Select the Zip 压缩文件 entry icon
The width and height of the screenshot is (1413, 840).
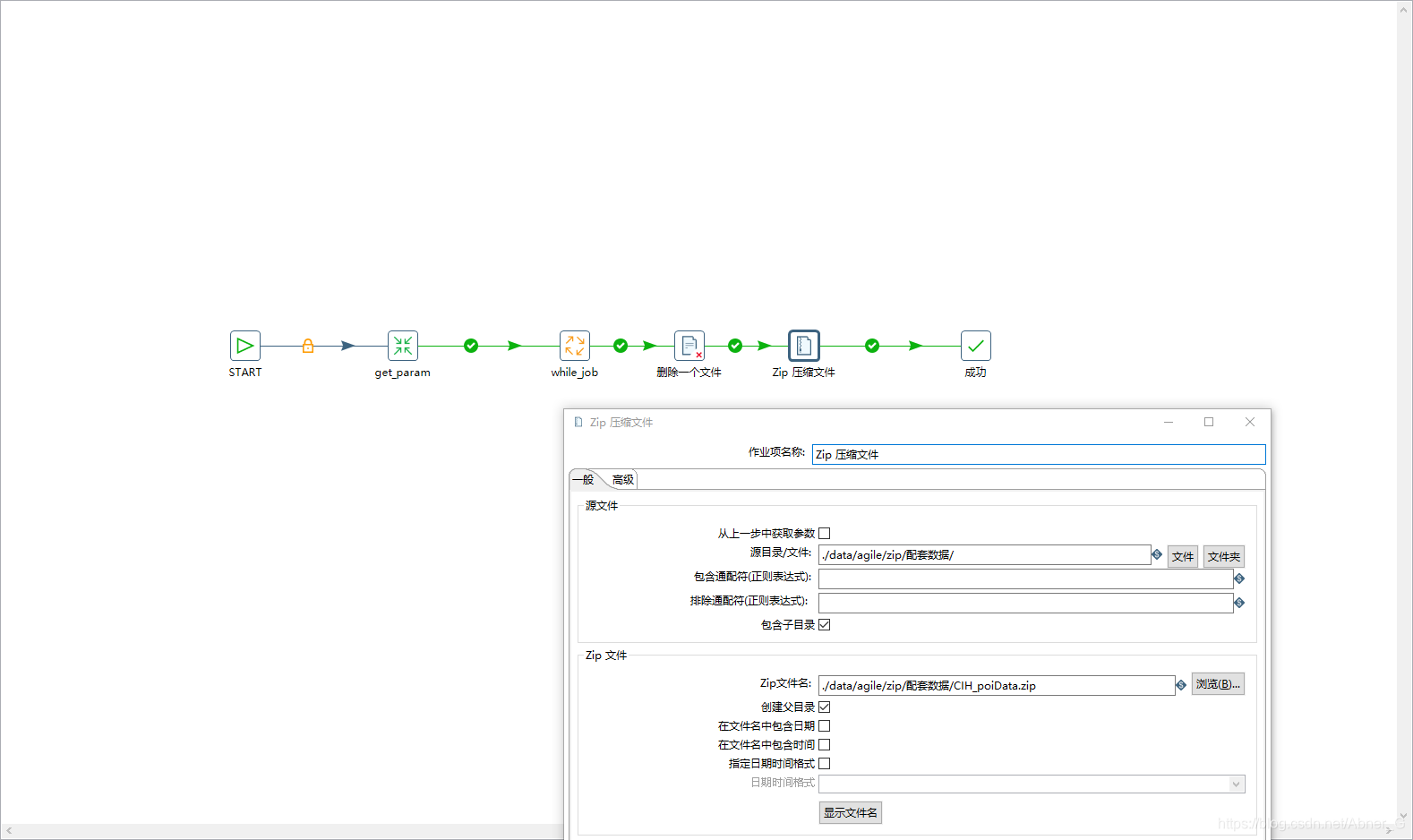click(x=804, y=346)
